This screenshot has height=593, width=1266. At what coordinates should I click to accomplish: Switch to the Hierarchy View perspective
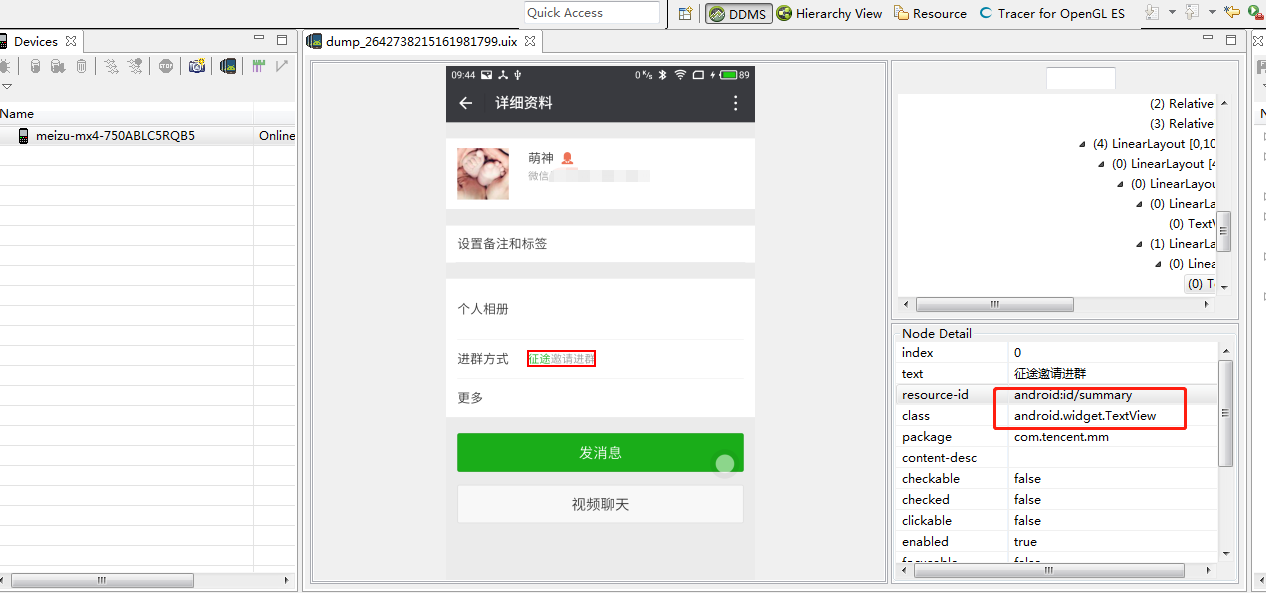point(830,13)
